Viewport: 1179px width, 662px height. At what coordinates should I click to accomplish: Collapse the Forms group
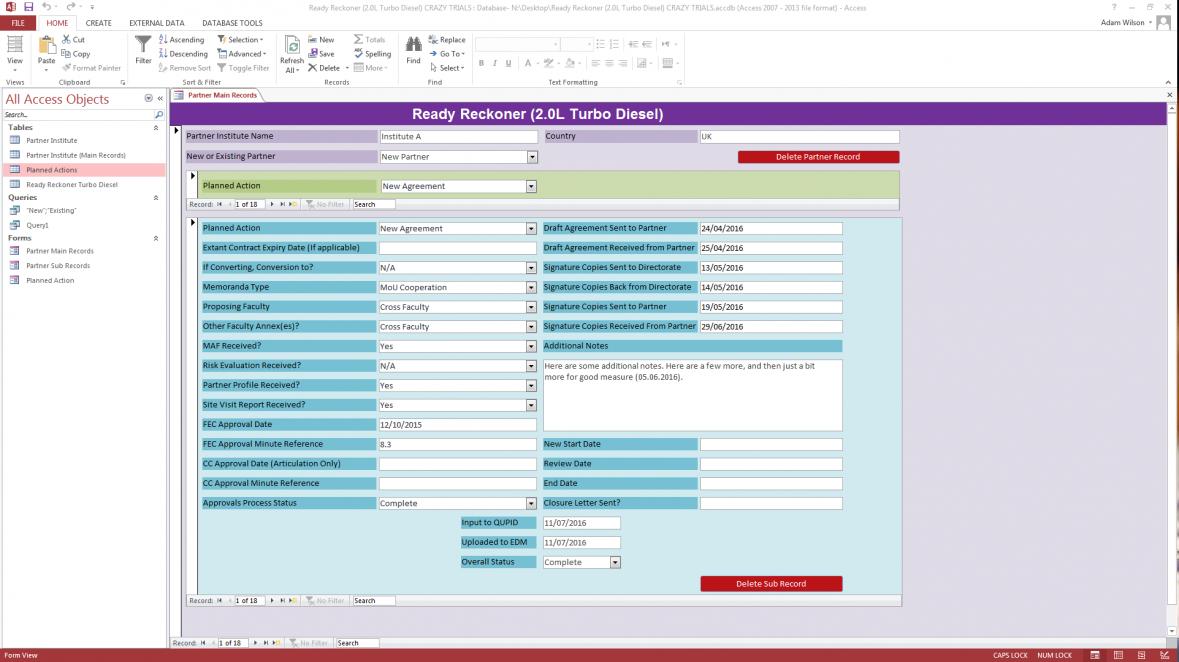(x=156, y=238)
